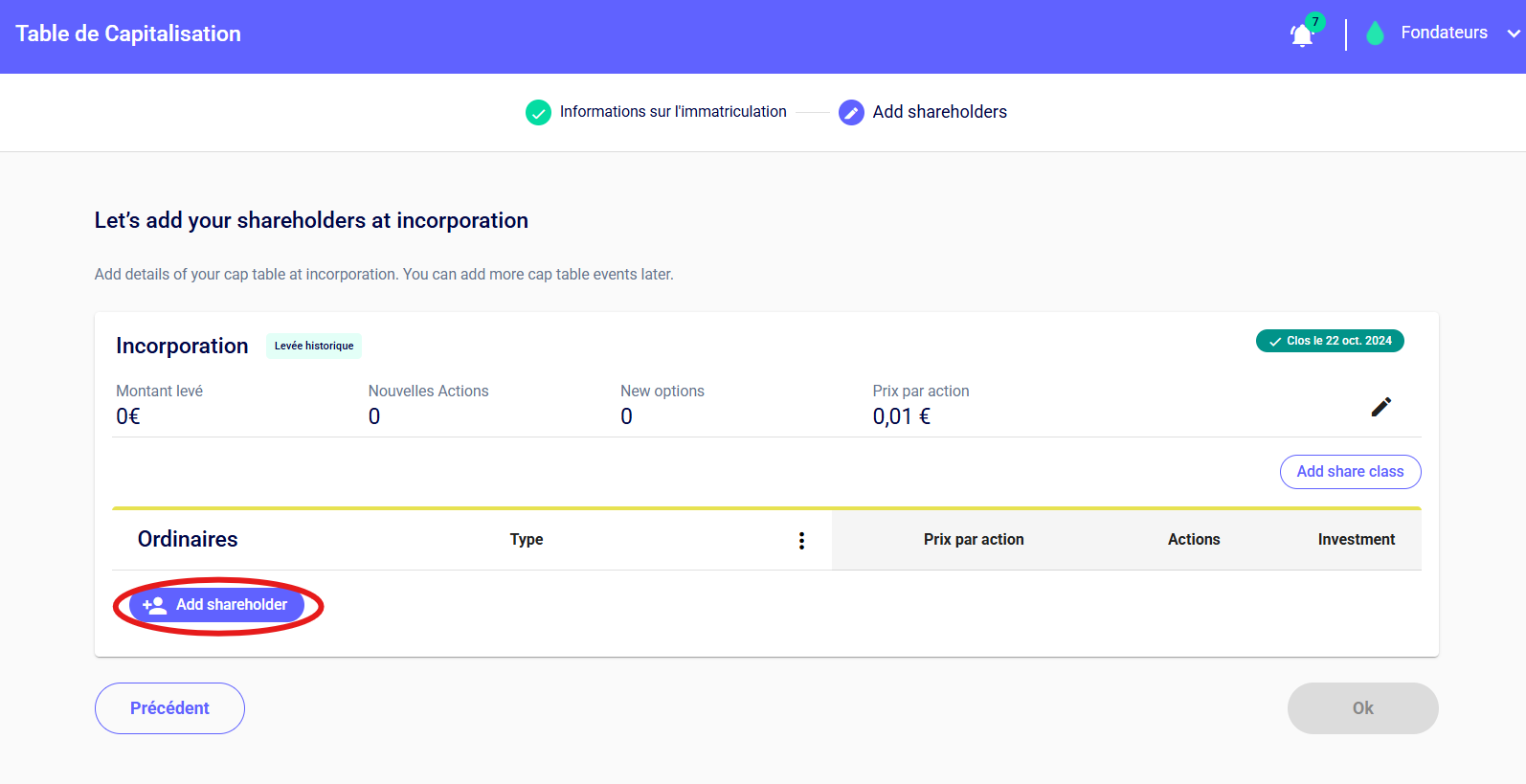Viewport: 1526px width, 784px height.
Task: Click the Investment column header
Action: coord(1356,540)
